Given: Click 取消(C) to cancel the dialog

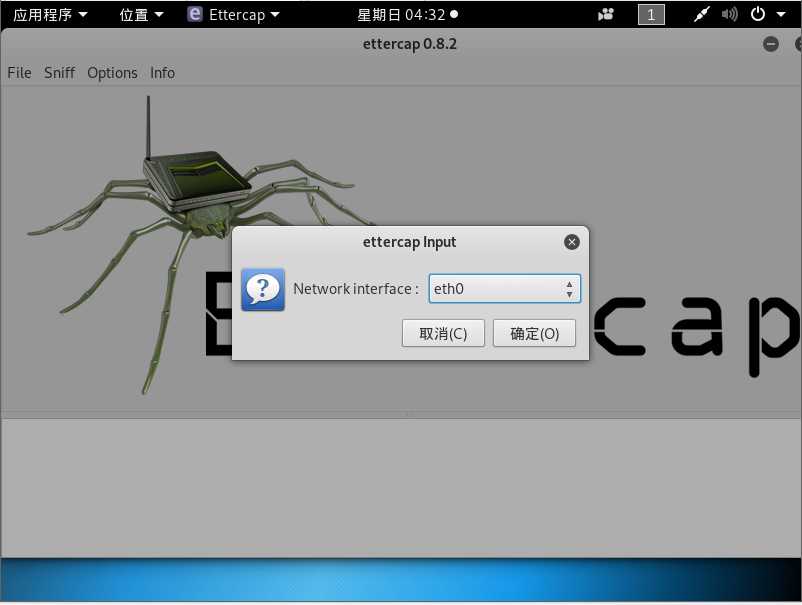Looking at the screenshot, I should pos(443,333).
